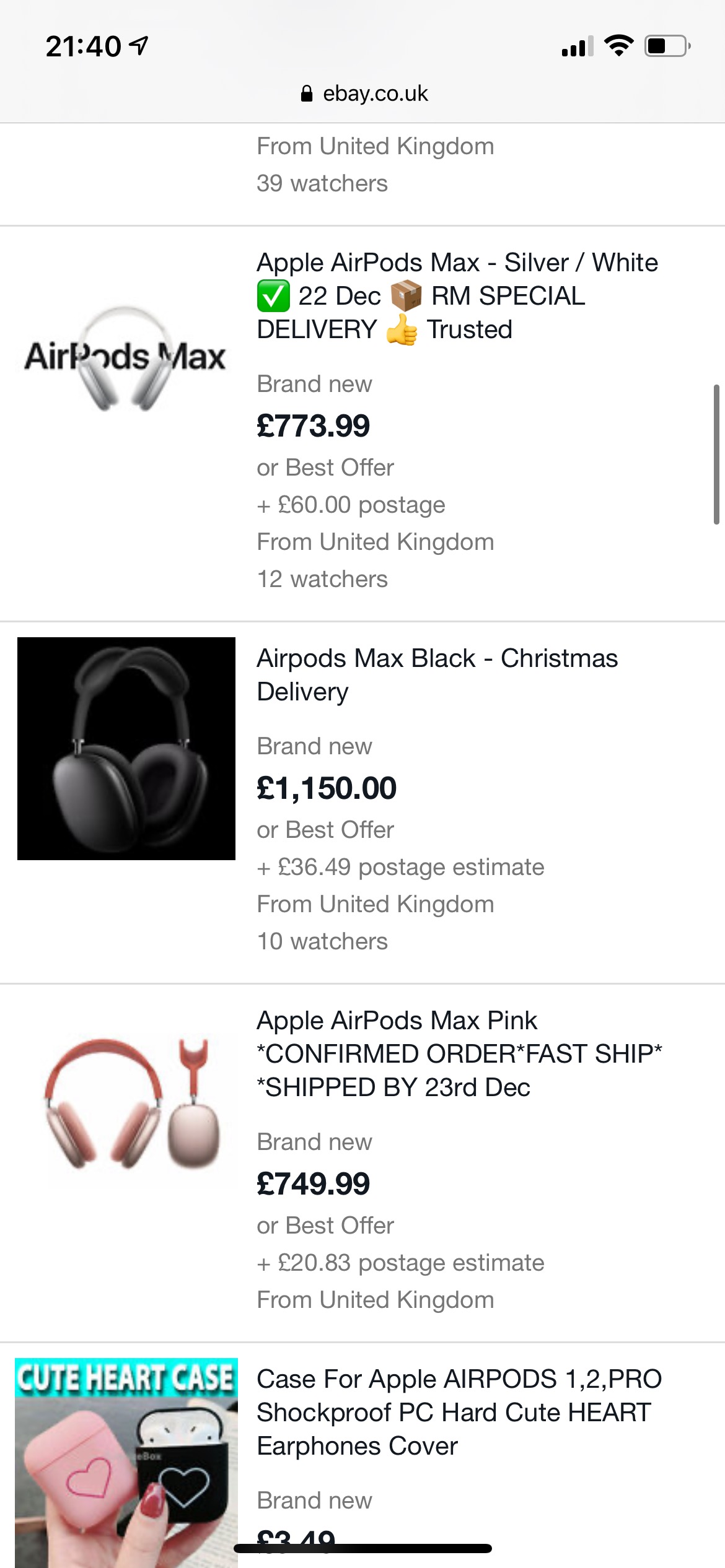725x1568 pixels.
Task: Select the black AirPods Max product photo
Action: 126,749
